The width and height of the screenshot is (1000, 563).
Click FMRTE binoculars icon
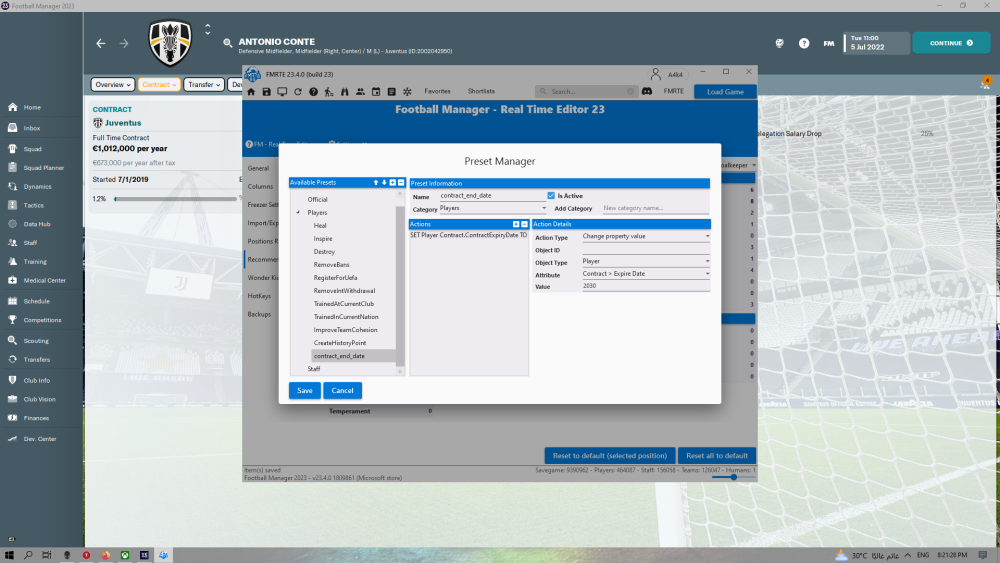[344, 92]
